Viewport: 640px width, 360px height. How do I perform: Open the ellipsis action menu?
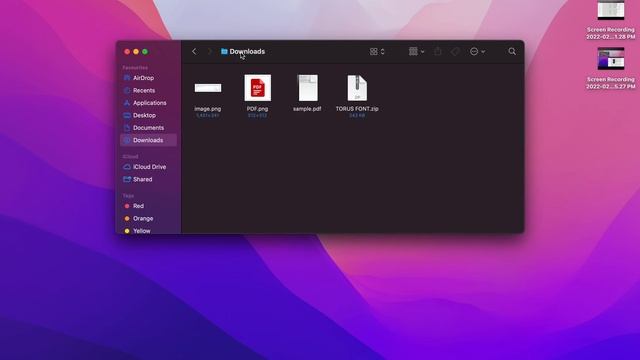pos(477,51)
